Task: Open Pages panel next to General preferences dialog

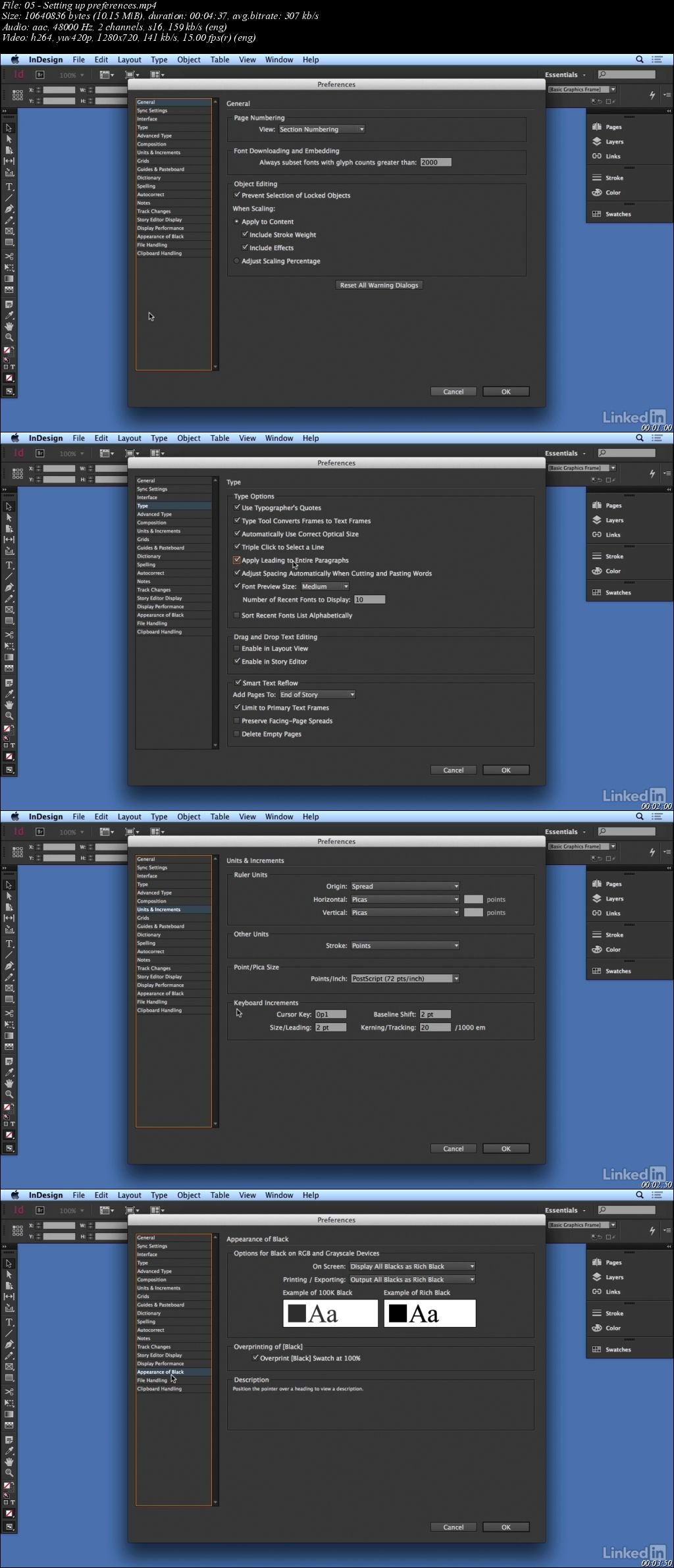Action: 607,127
